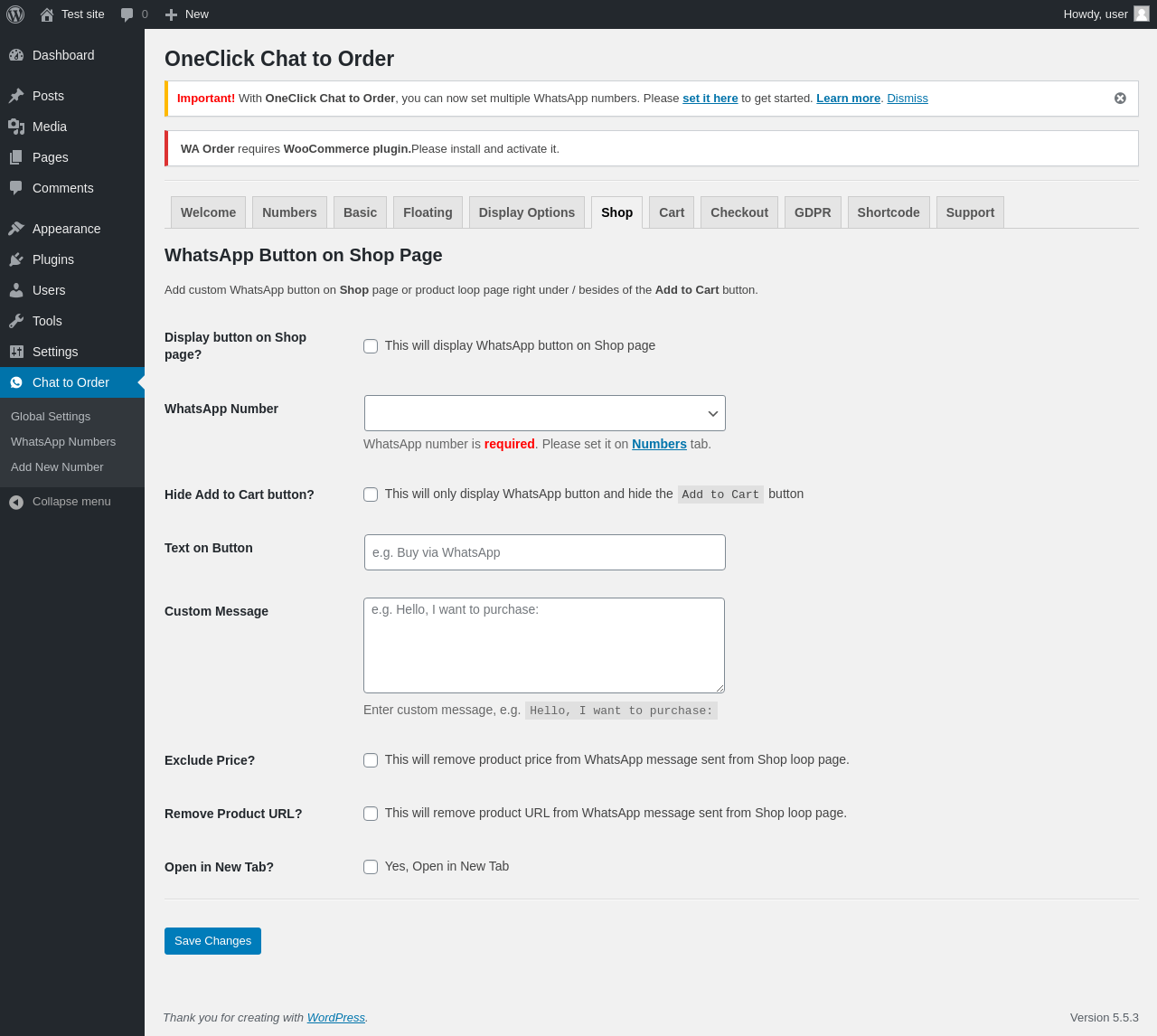The width and height of the screenshot is (1157, 1036).
Task: Open the Settings menu label
Action: (x=55, y=352)
